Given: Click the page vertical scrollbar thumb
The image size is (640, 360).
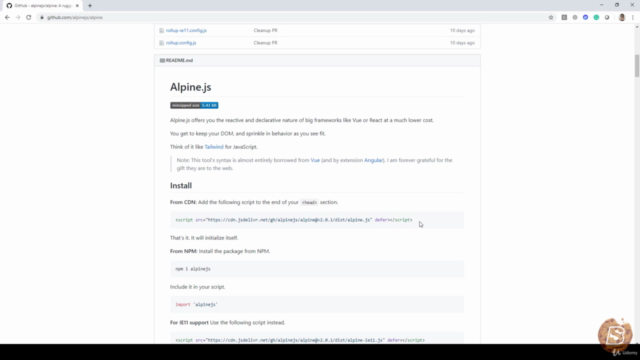Looking at the screenshot, I should pyautogui.click(x=637, y=65).
